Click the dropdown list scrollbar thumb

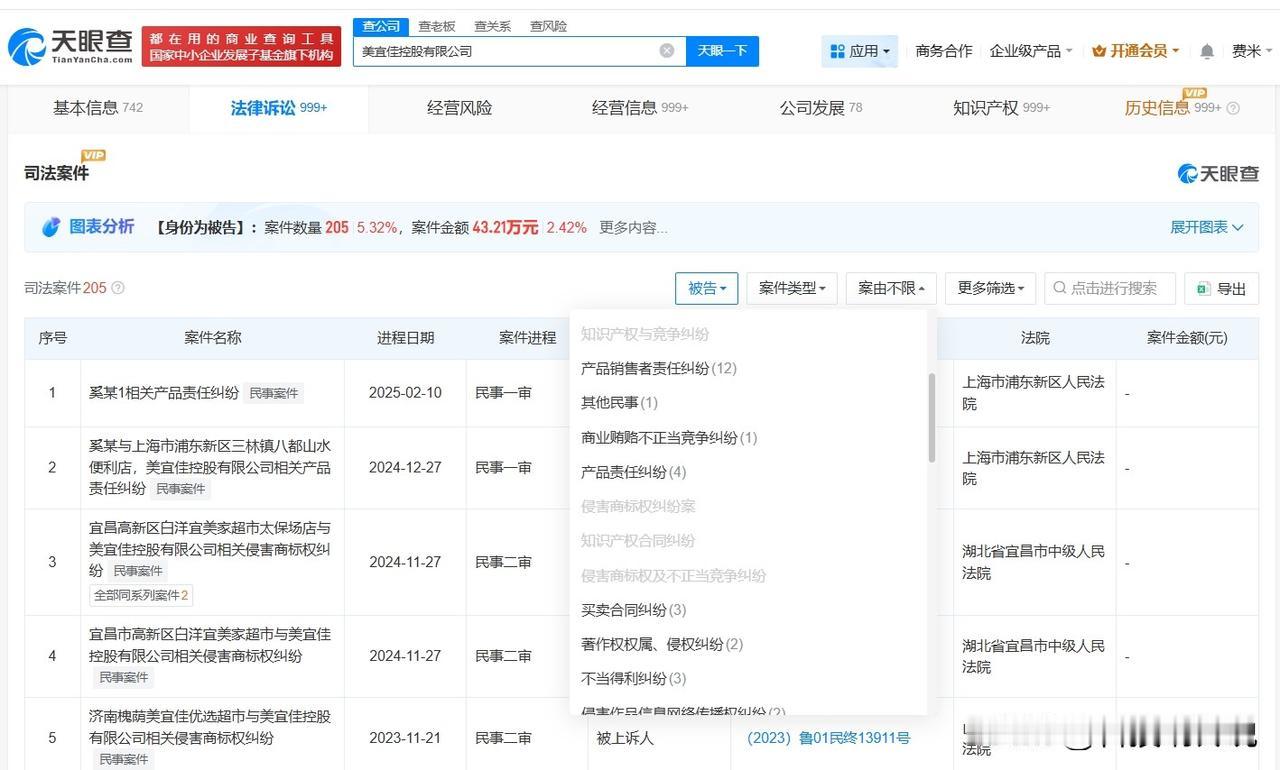tap(932, 418)
